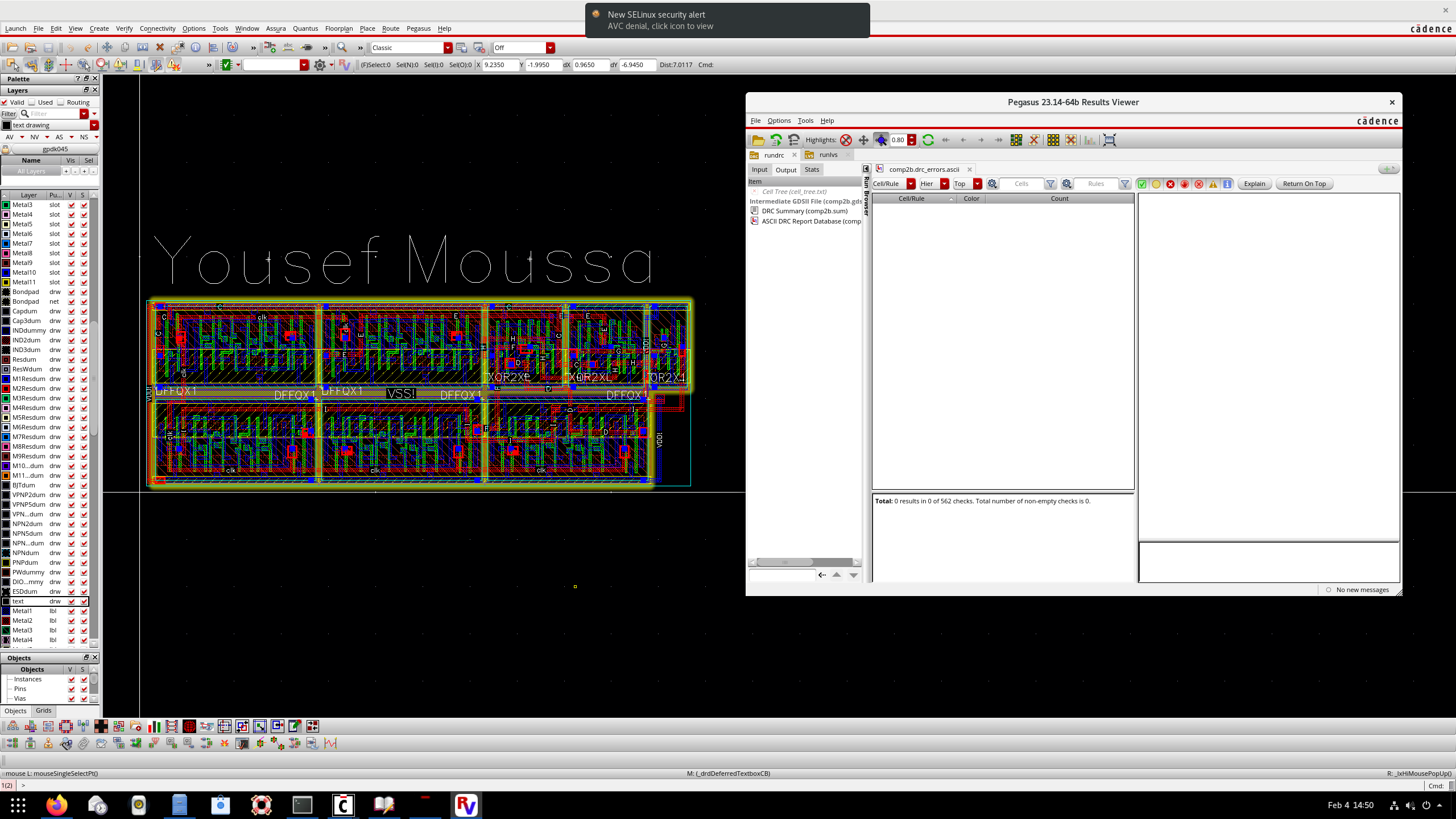The image size is (1456, 819).
Task: Click the Delete (red X) toolbar icon
Action: pos(160,48)
